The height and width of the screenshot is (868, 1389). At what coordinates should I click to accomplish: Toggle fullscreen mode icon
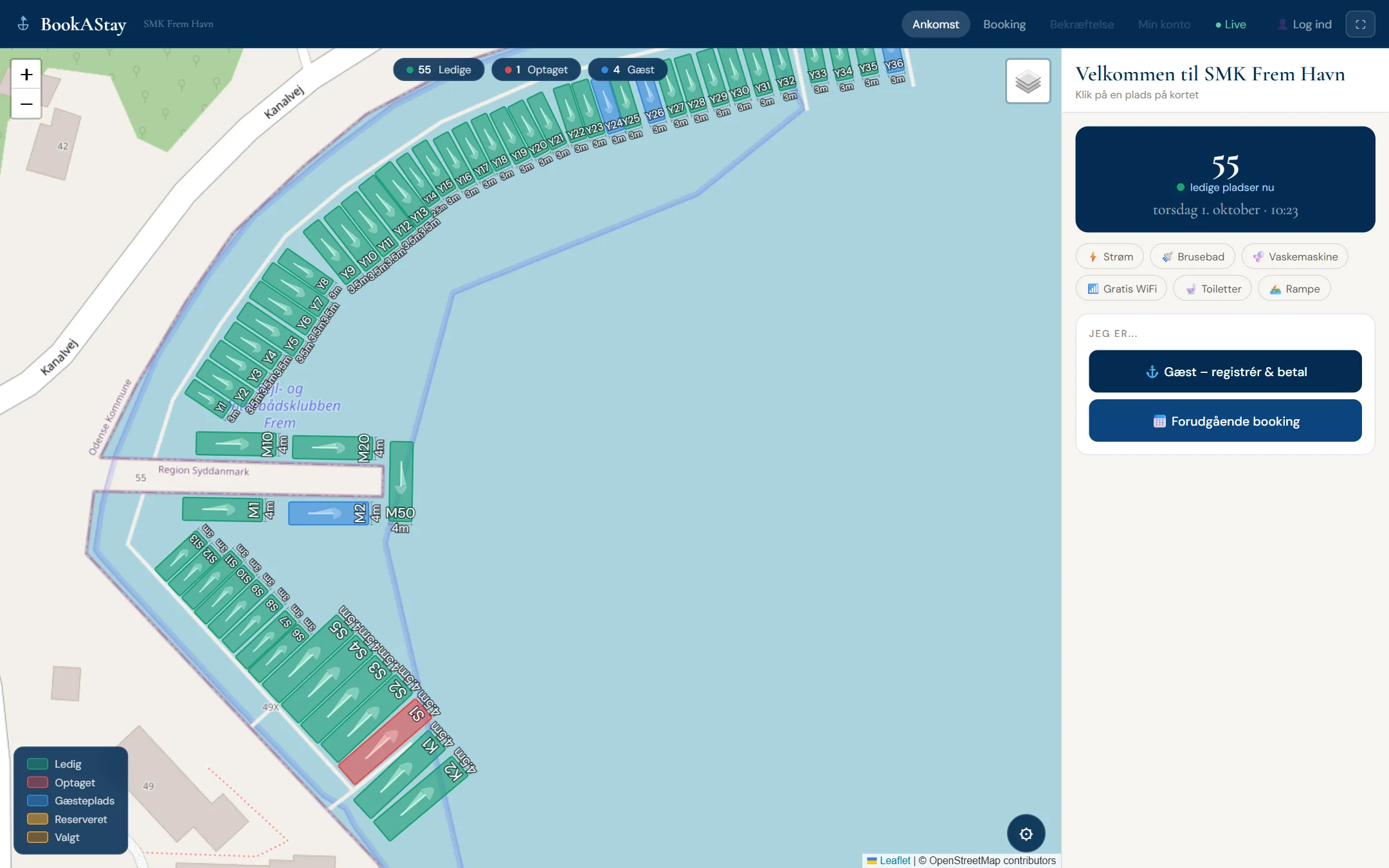[x=1360, y=24]
